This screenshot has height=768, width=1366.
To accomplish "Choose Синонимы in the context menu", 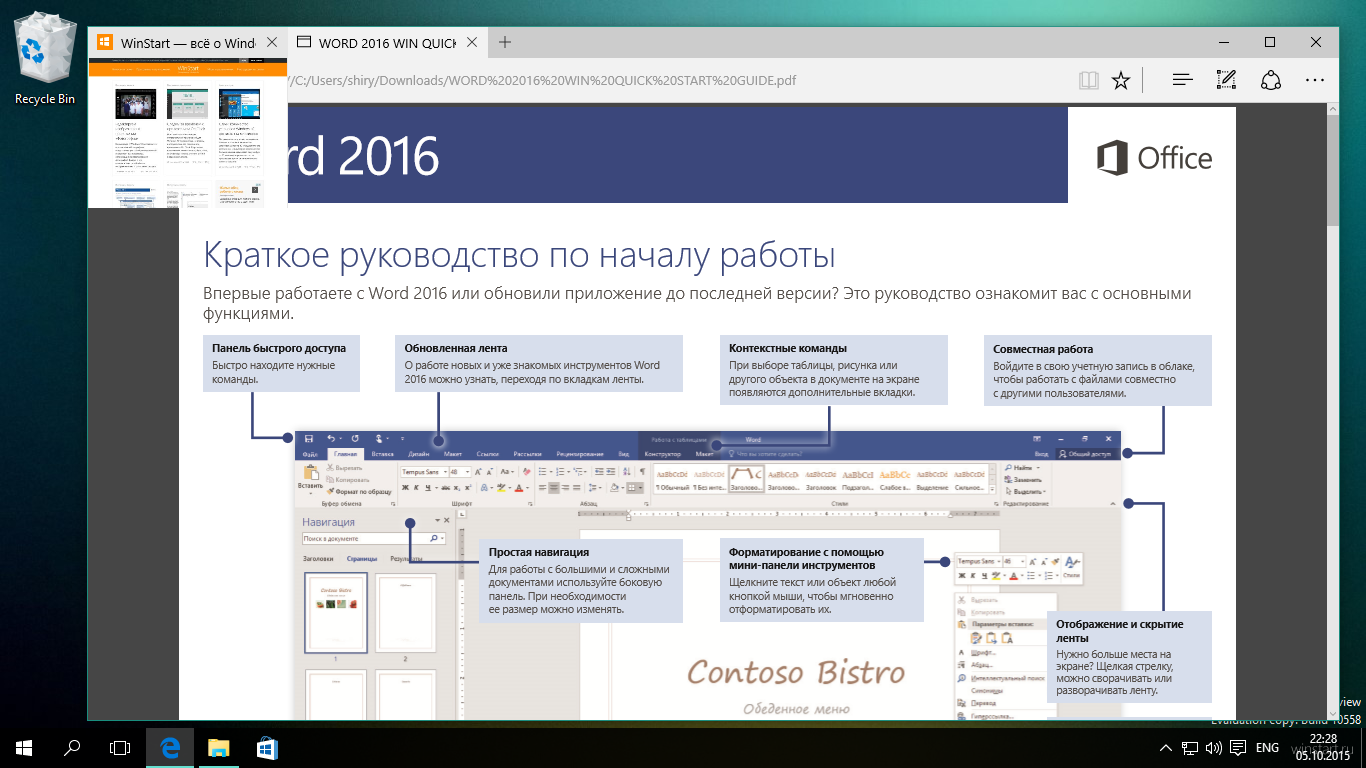I will [x=987, y=690].
